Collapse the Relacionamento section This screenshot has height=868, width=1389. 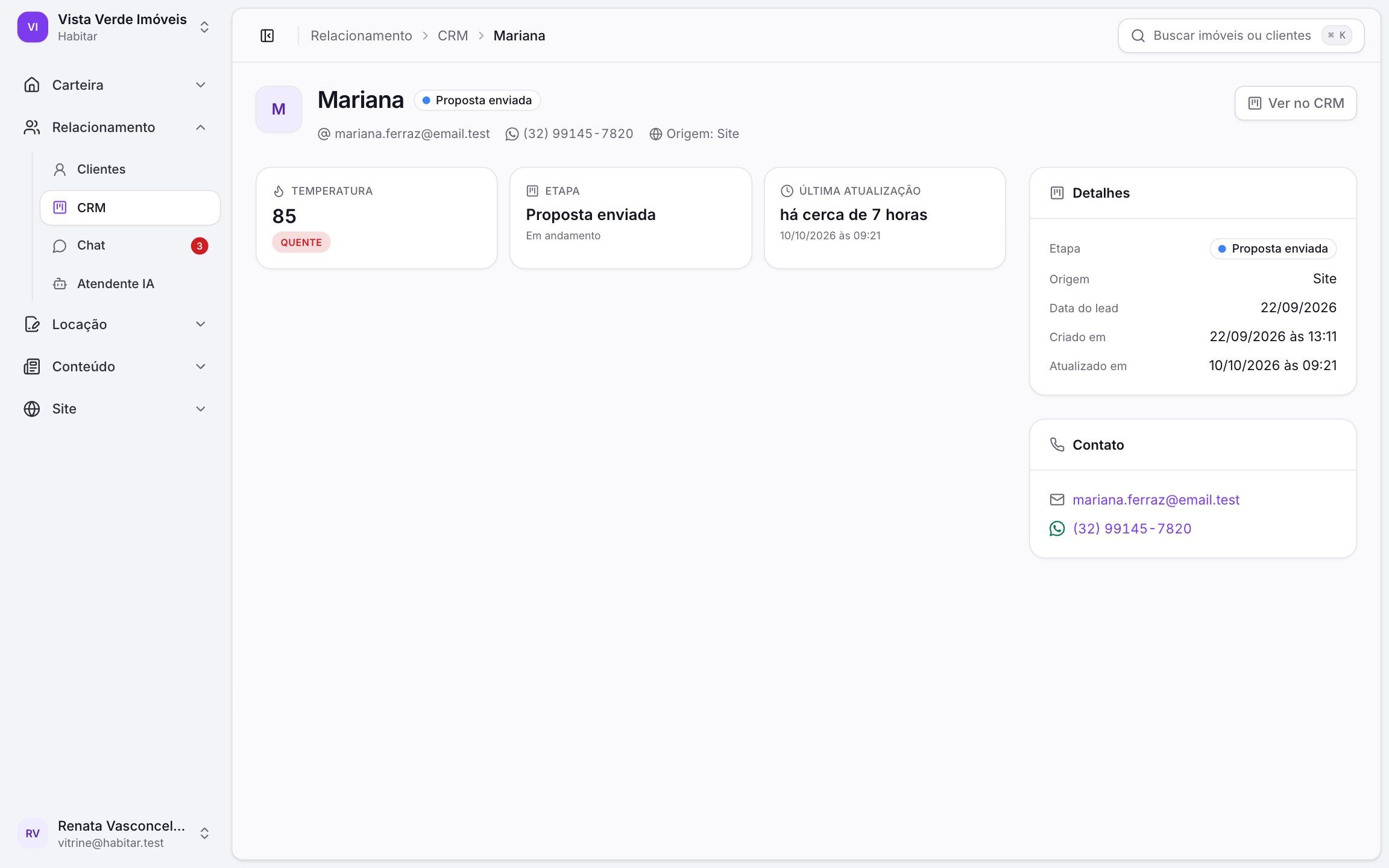(x=115, y=127)
